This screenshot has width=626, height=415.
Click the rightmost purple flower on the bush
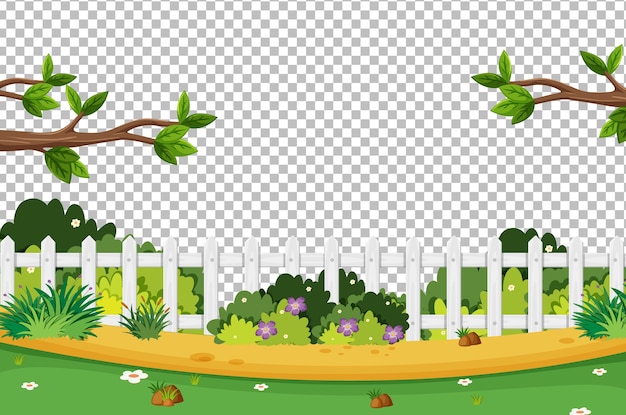pyautogui.click(x=394, y=334)
